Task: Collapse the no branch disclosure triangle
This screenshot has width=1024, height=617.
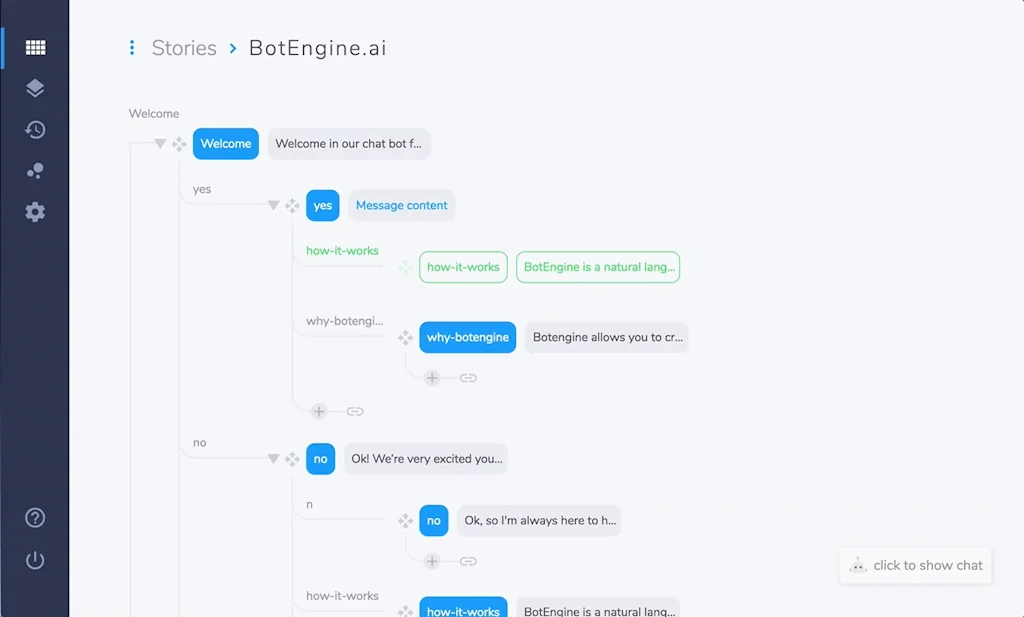Action: 273,458
